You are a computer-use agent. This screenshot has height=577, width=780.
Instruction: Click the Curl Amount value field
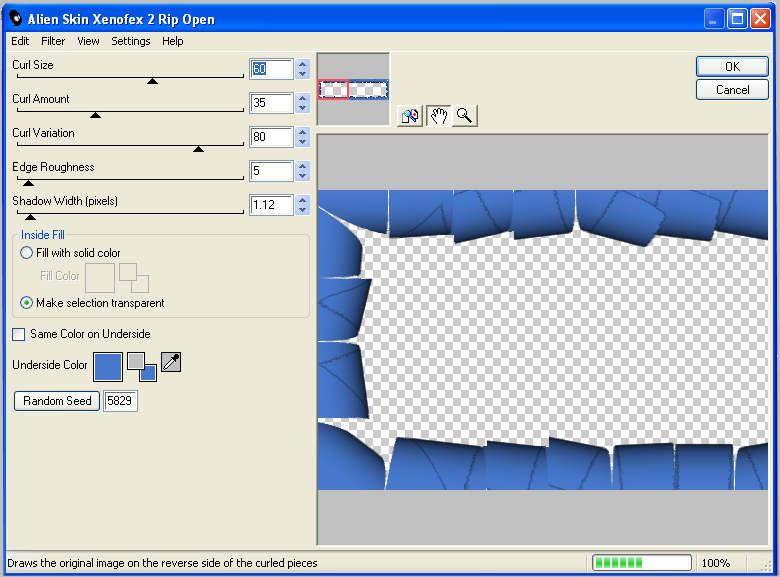(x=271, y=103)
